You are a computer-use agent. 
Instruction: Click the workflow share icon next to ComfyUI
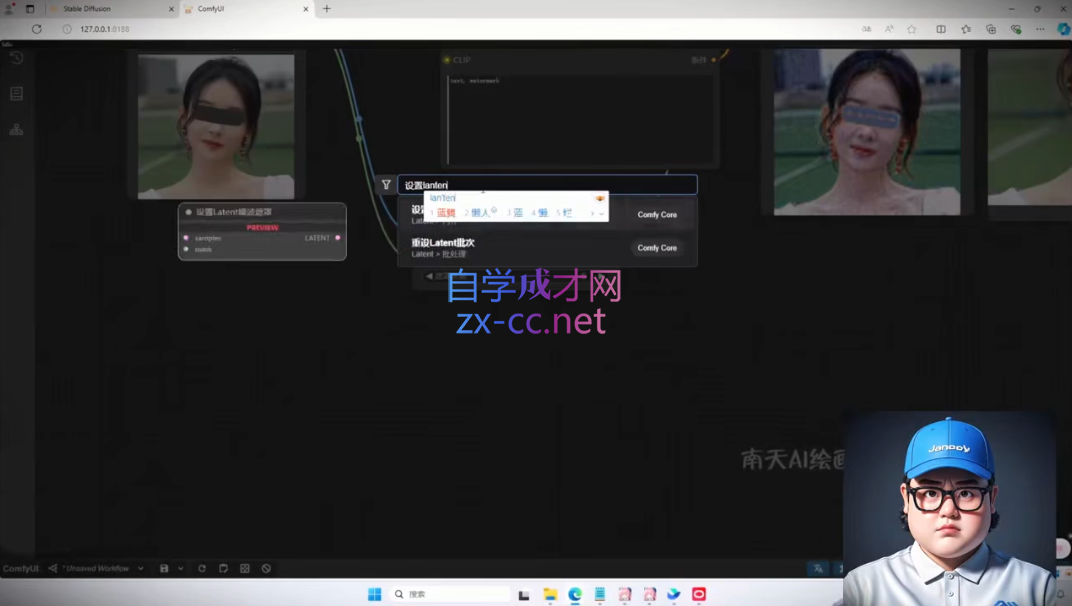53,568
